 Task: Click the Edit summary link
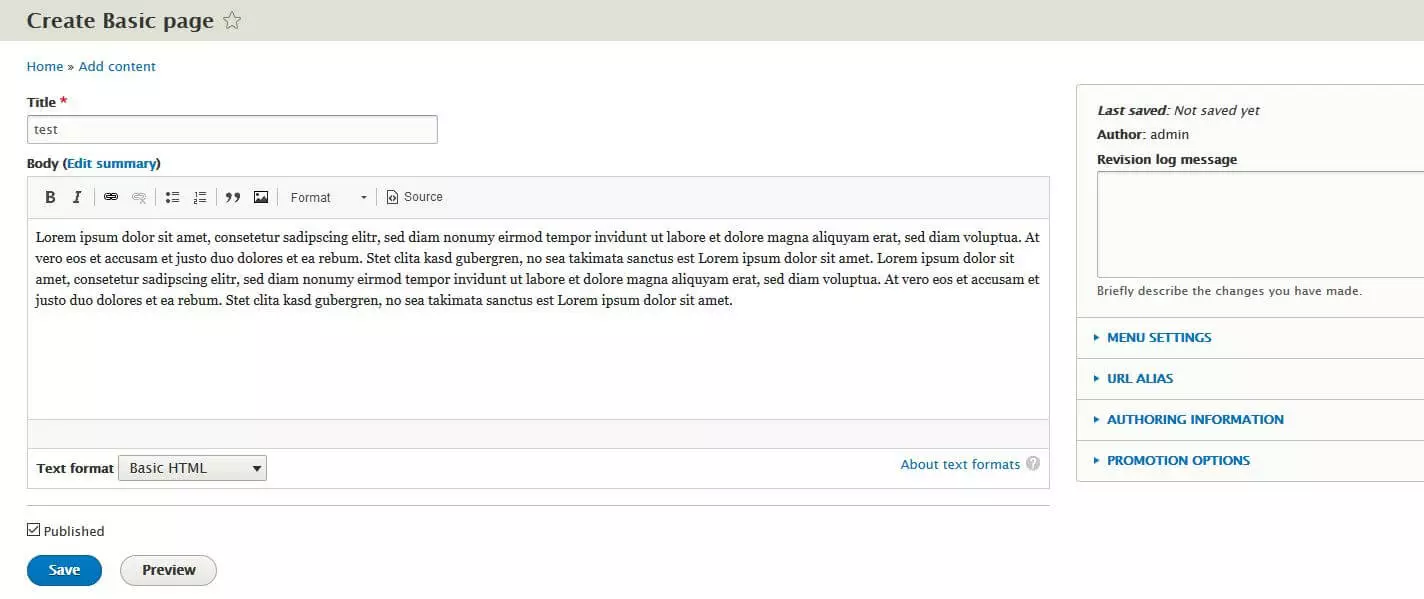tap(111, 163)
